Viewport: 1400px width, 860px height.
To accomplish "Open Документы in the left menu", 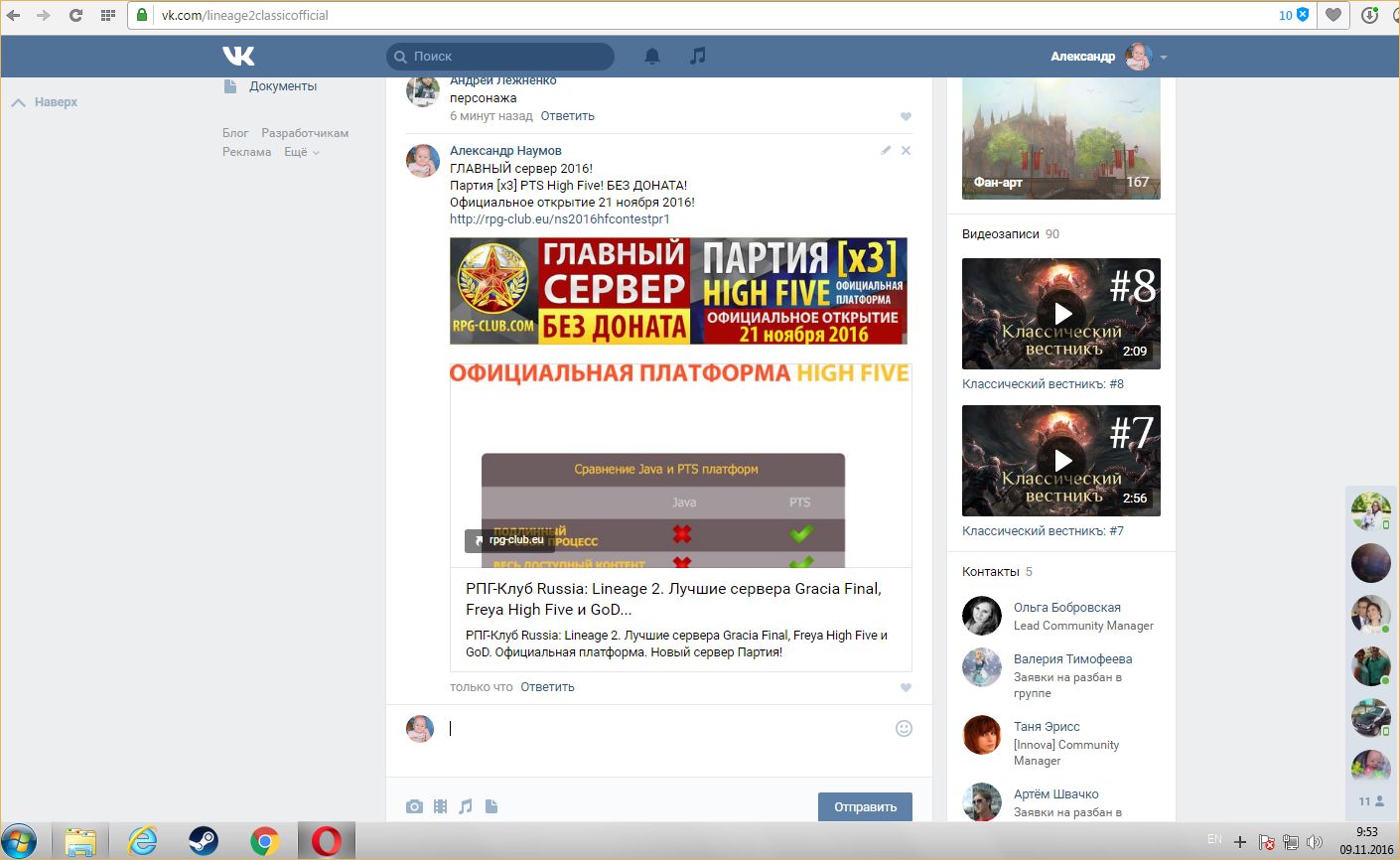I will [x=282, y=86].
